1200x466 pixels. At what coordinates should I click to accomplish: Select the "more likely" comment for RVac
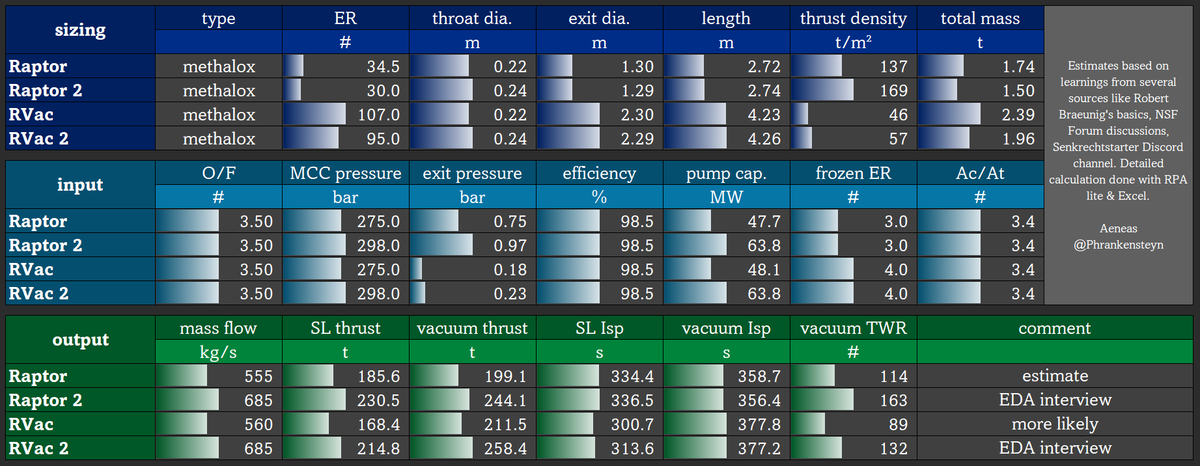1054,424
